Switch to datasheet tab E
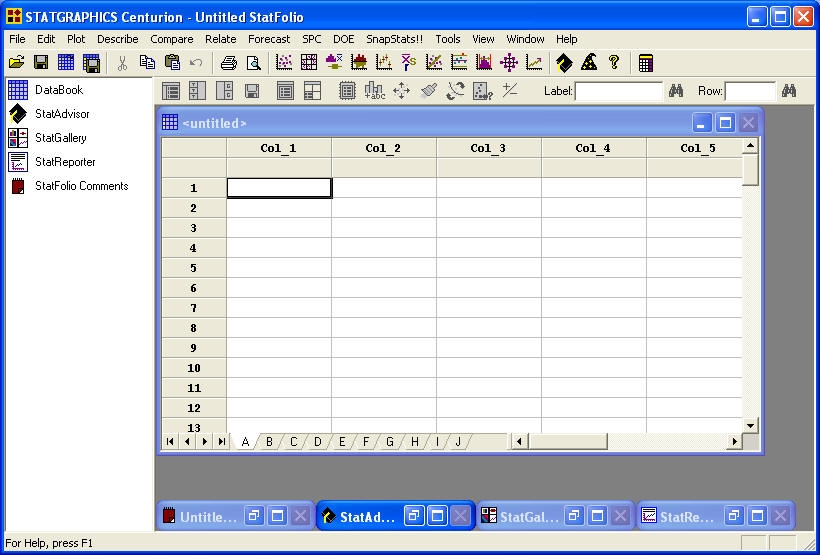820x555 pixels. point(342,442)
